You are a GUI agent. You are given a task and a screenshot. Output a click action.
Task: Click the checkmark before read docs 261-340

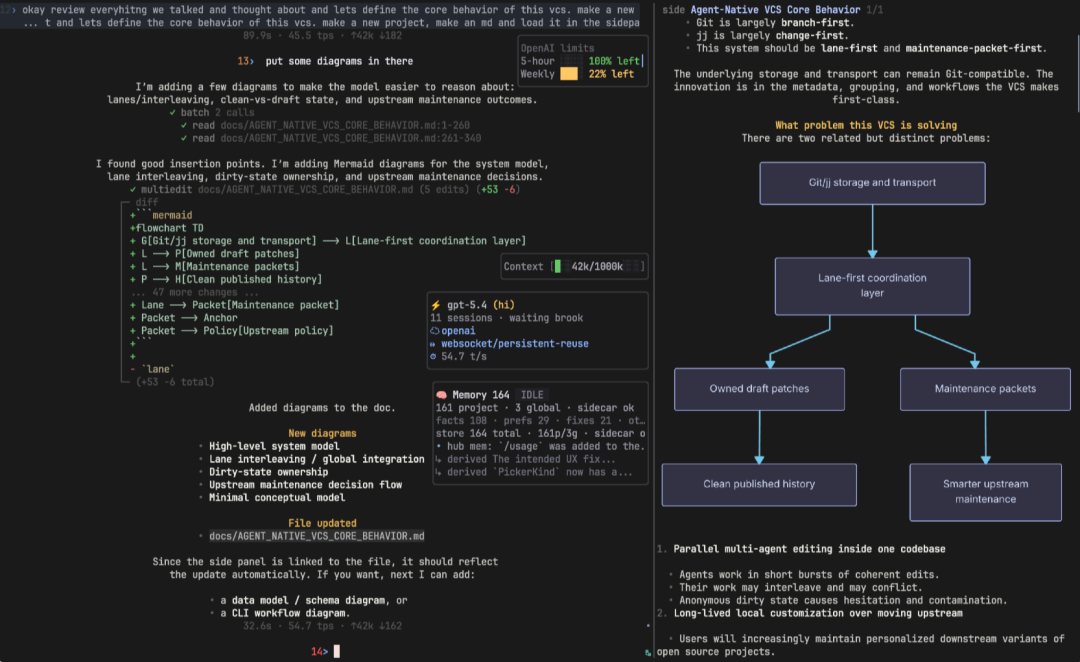click(x=184, y=138)
